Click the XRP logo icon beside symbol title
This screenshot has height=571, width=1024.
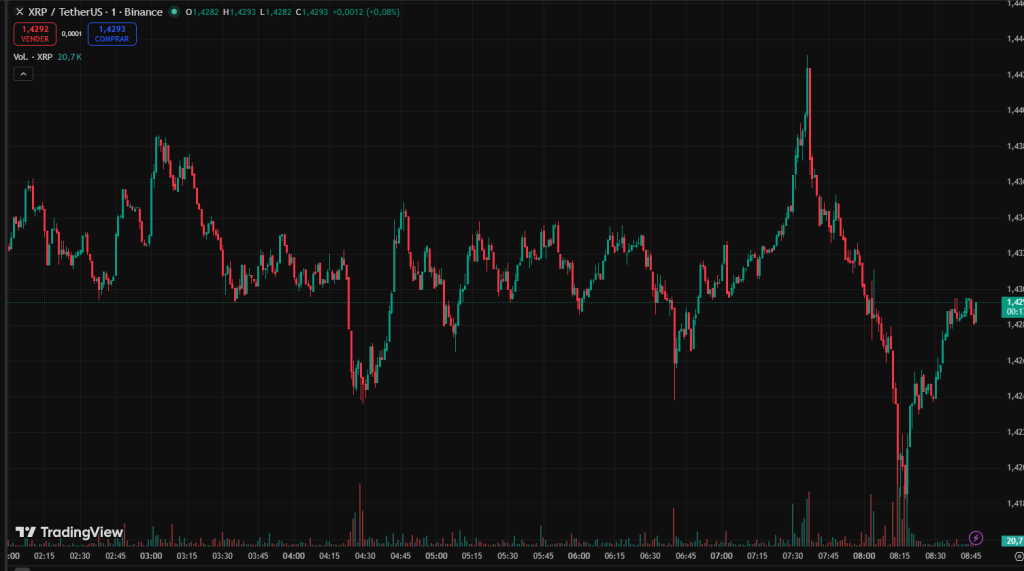[x=19, y=12]
